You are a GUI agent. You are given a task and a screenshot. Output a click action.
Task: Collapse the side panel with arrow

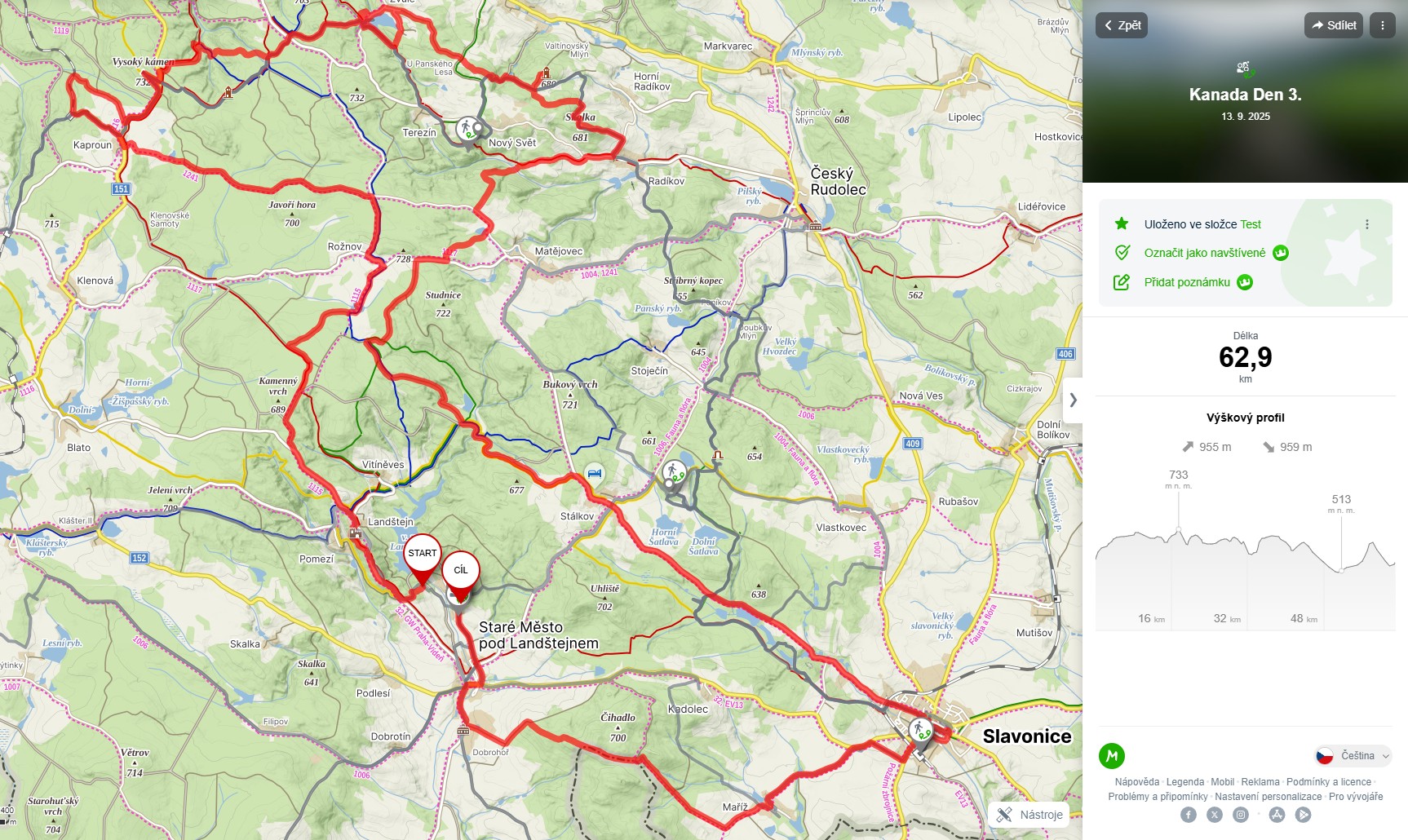(1073, 400)
